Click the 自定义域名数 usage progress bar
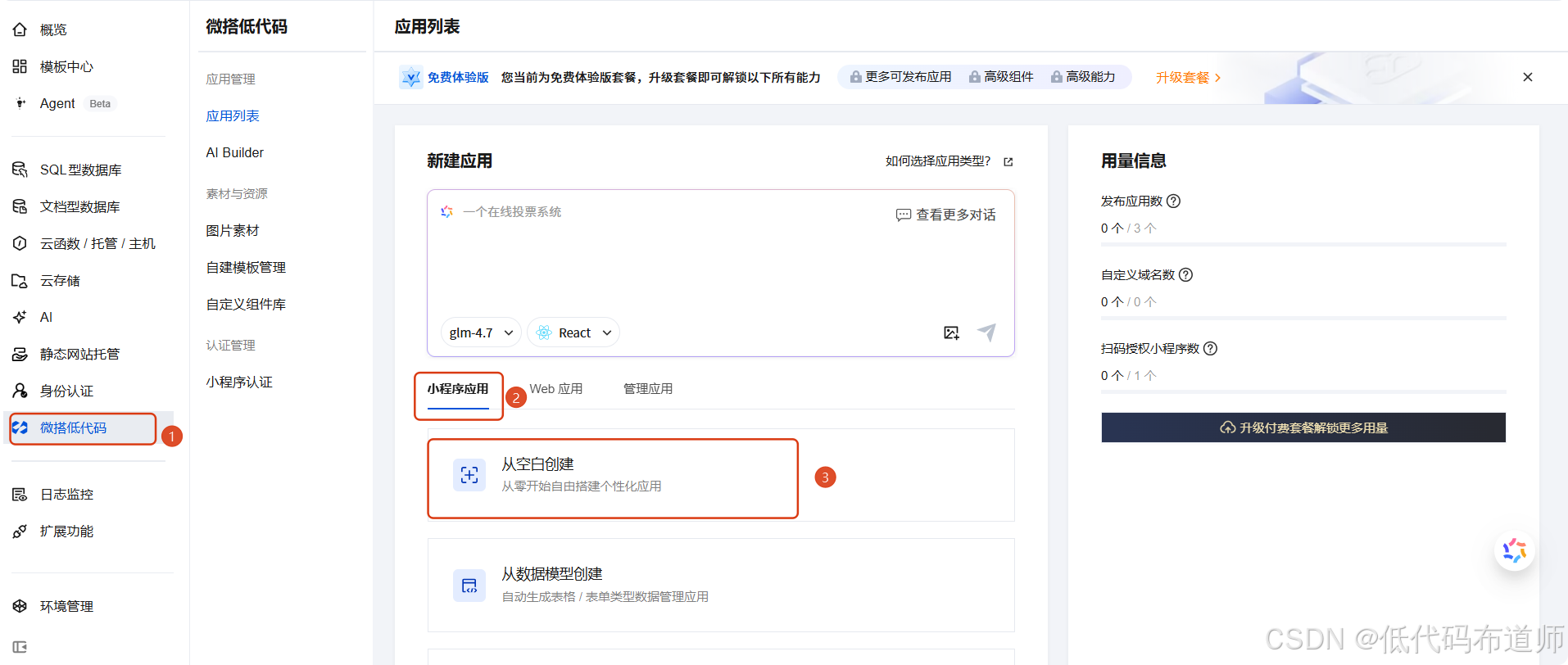 point(1303,318)
